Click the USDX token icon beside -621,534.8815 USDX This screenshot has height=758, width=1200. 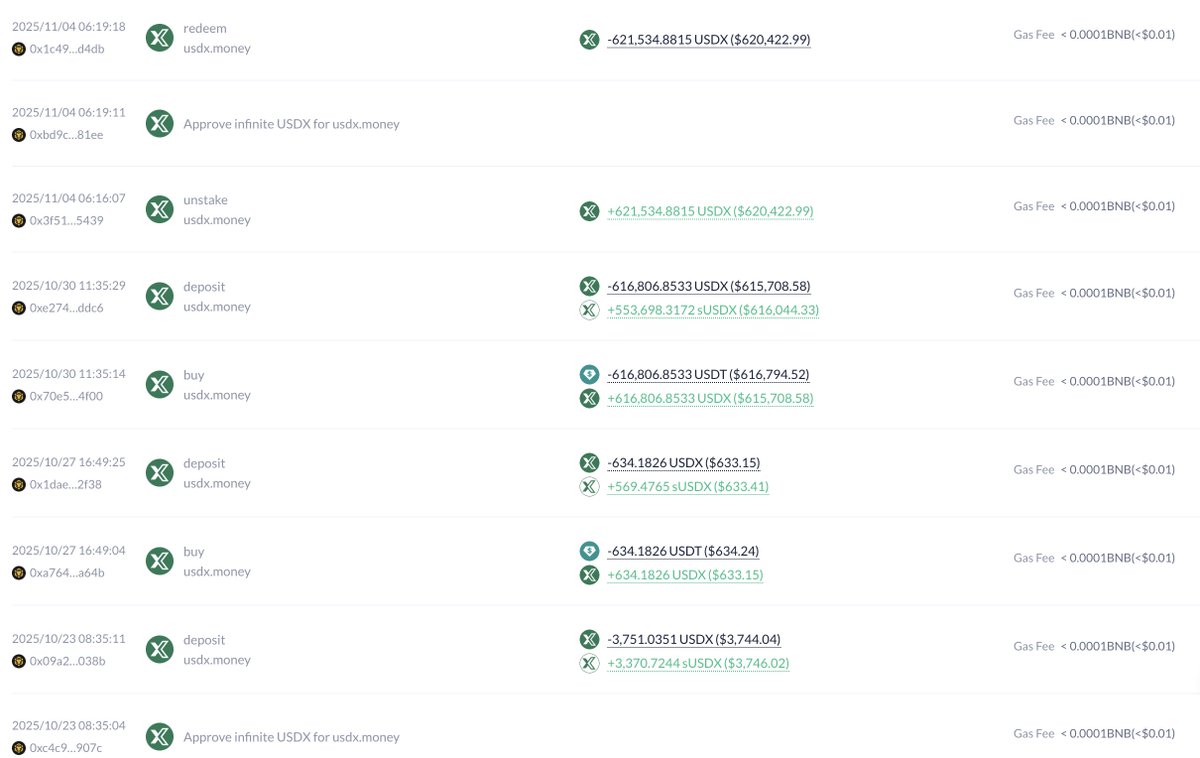(590, 40)
